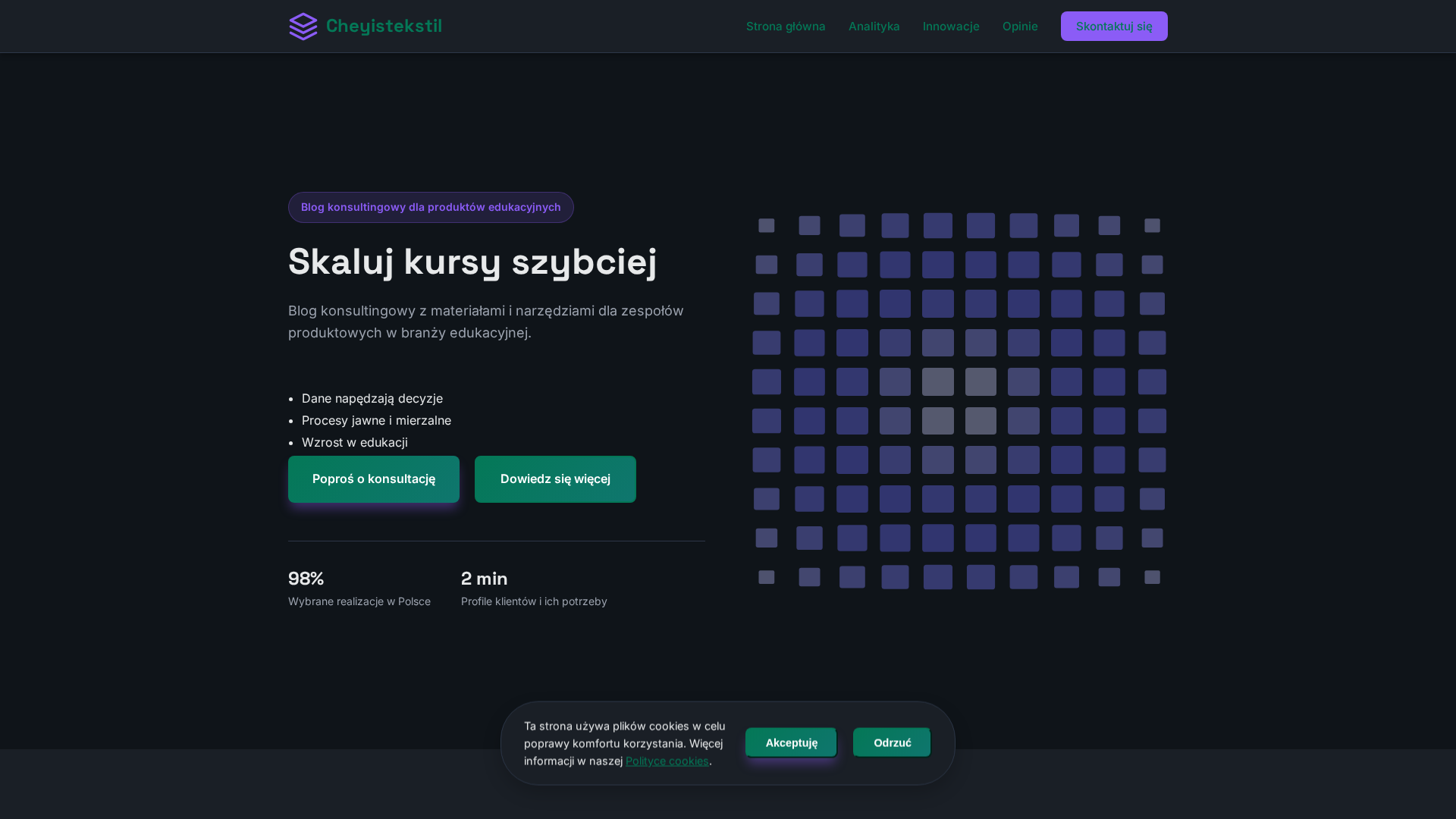Select the Dane napędzają decyzje bullet
The image size is (1456, 819).
pos(372,398)
